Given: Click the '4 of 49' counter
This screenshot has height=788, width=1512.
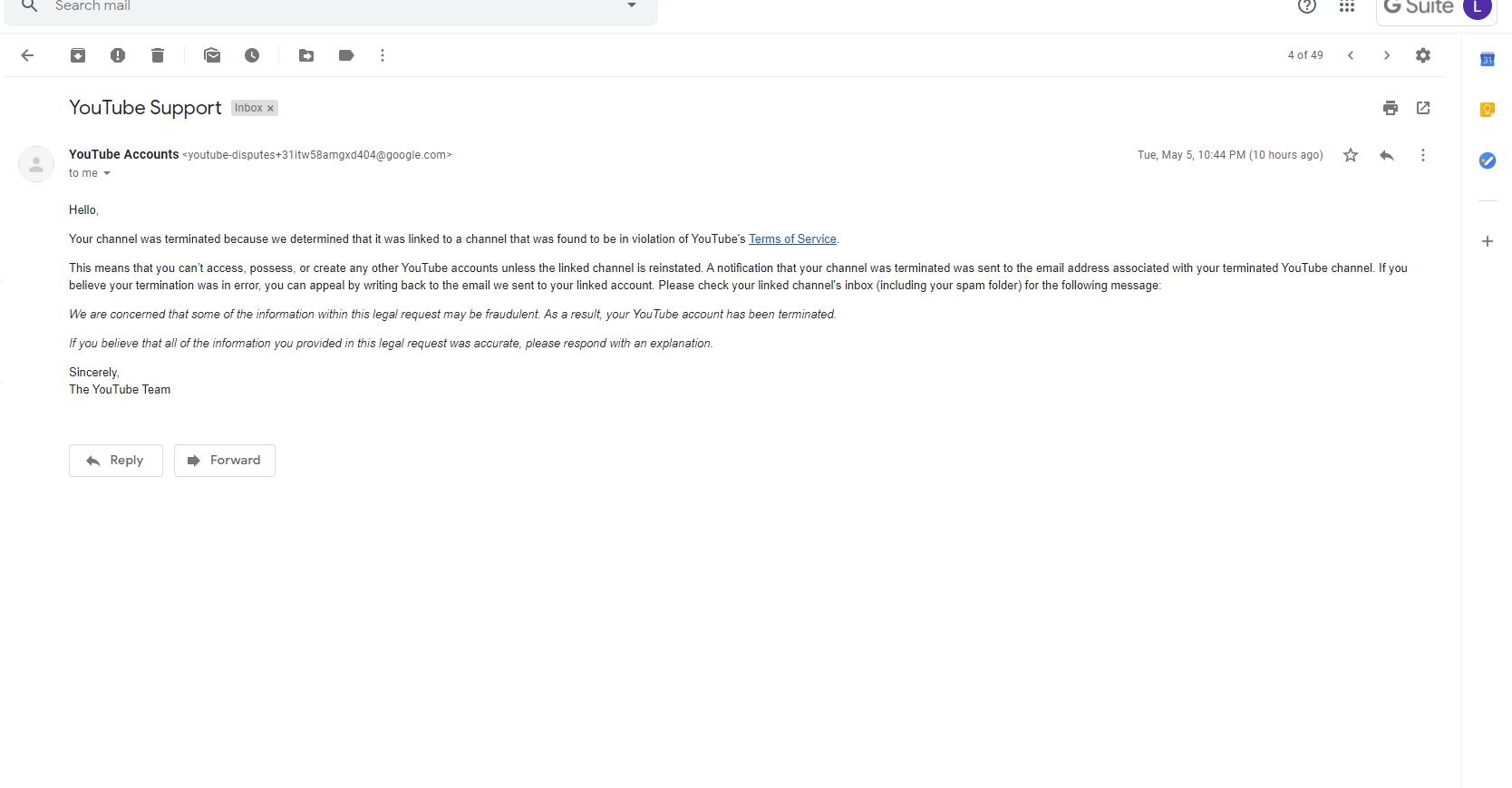Looking at the screenshot, I should point(1305,55).
